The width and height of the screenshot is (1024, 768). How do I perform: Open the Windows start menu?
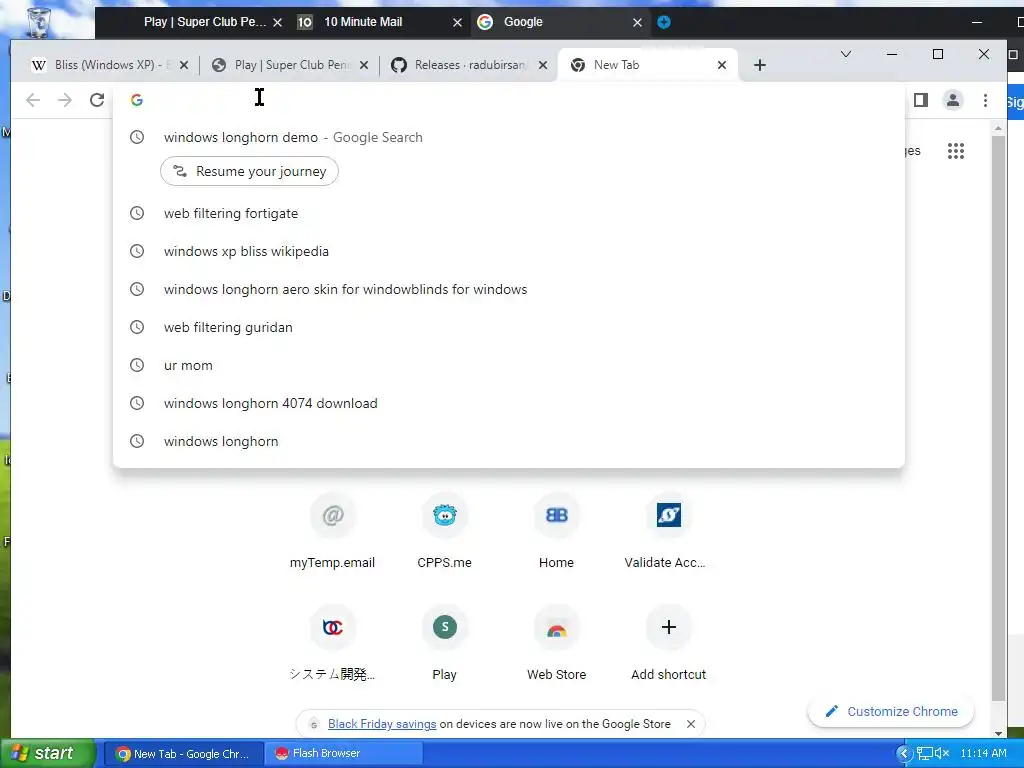(x=47, y=754)
